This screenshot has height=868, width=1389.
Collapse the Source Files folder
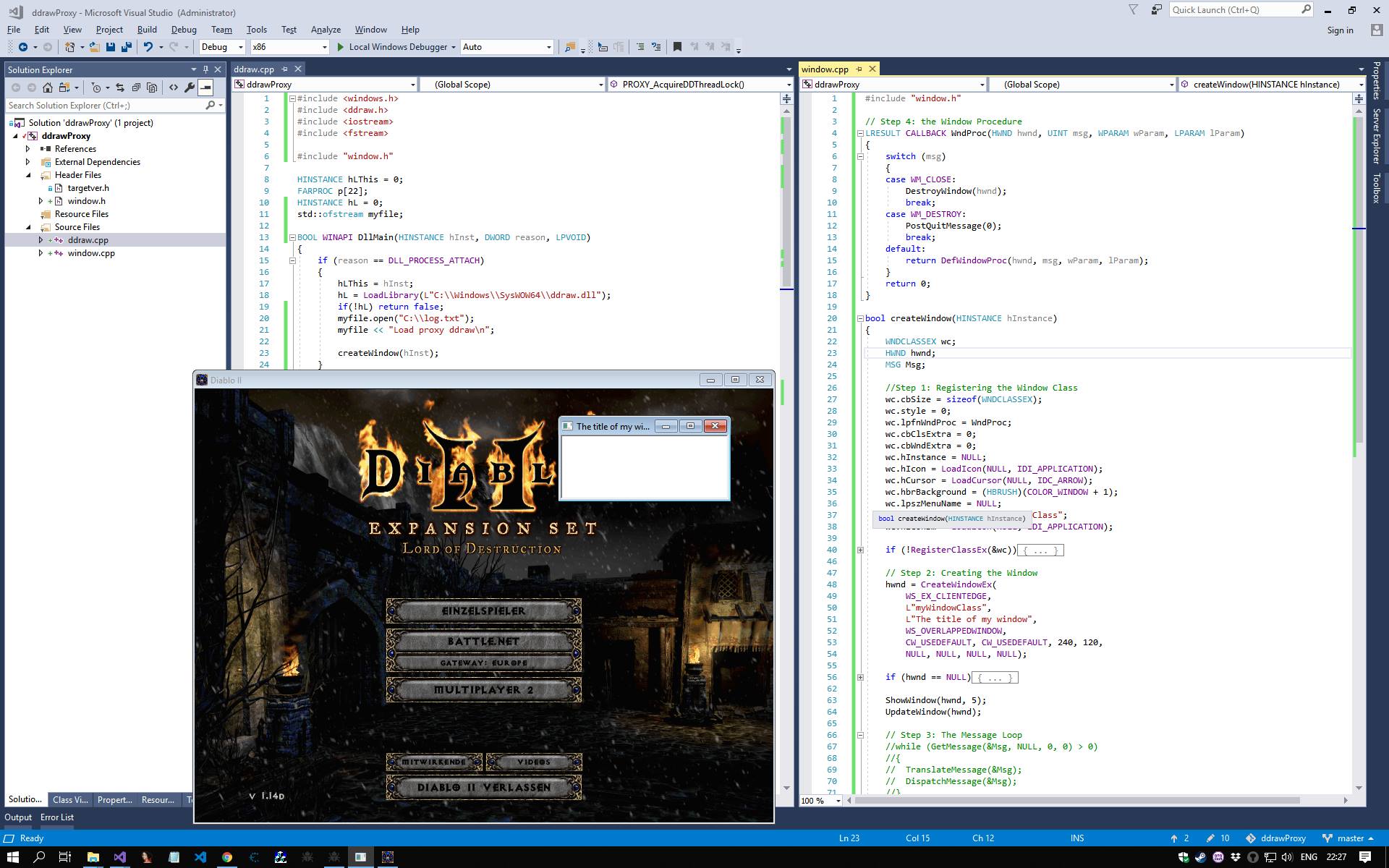[x=29, y=226]
